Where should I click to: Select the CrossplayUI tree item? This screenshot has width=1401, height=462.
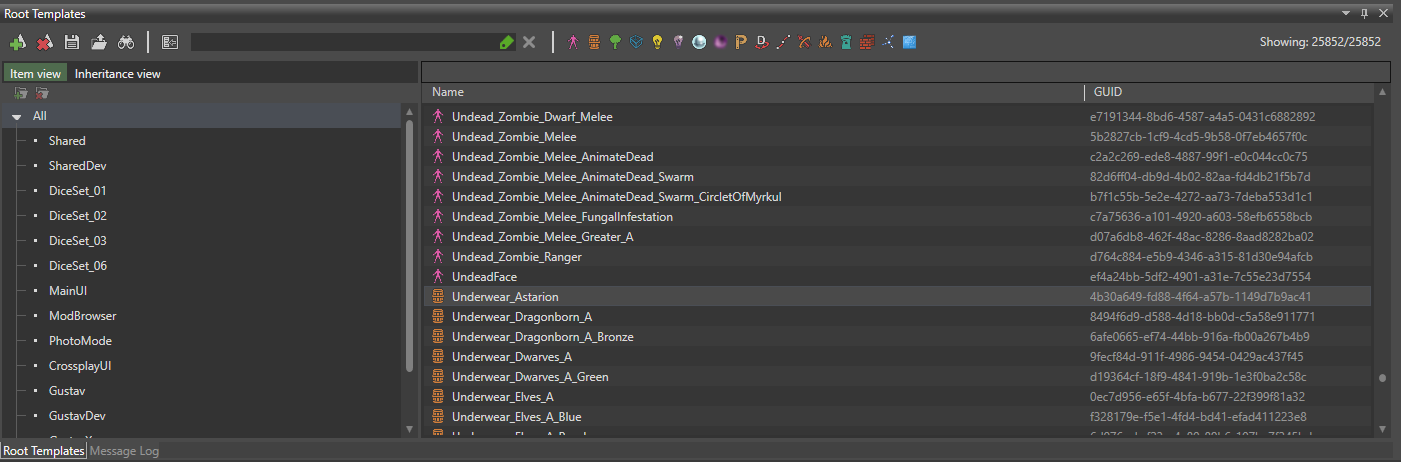[80, 366]
